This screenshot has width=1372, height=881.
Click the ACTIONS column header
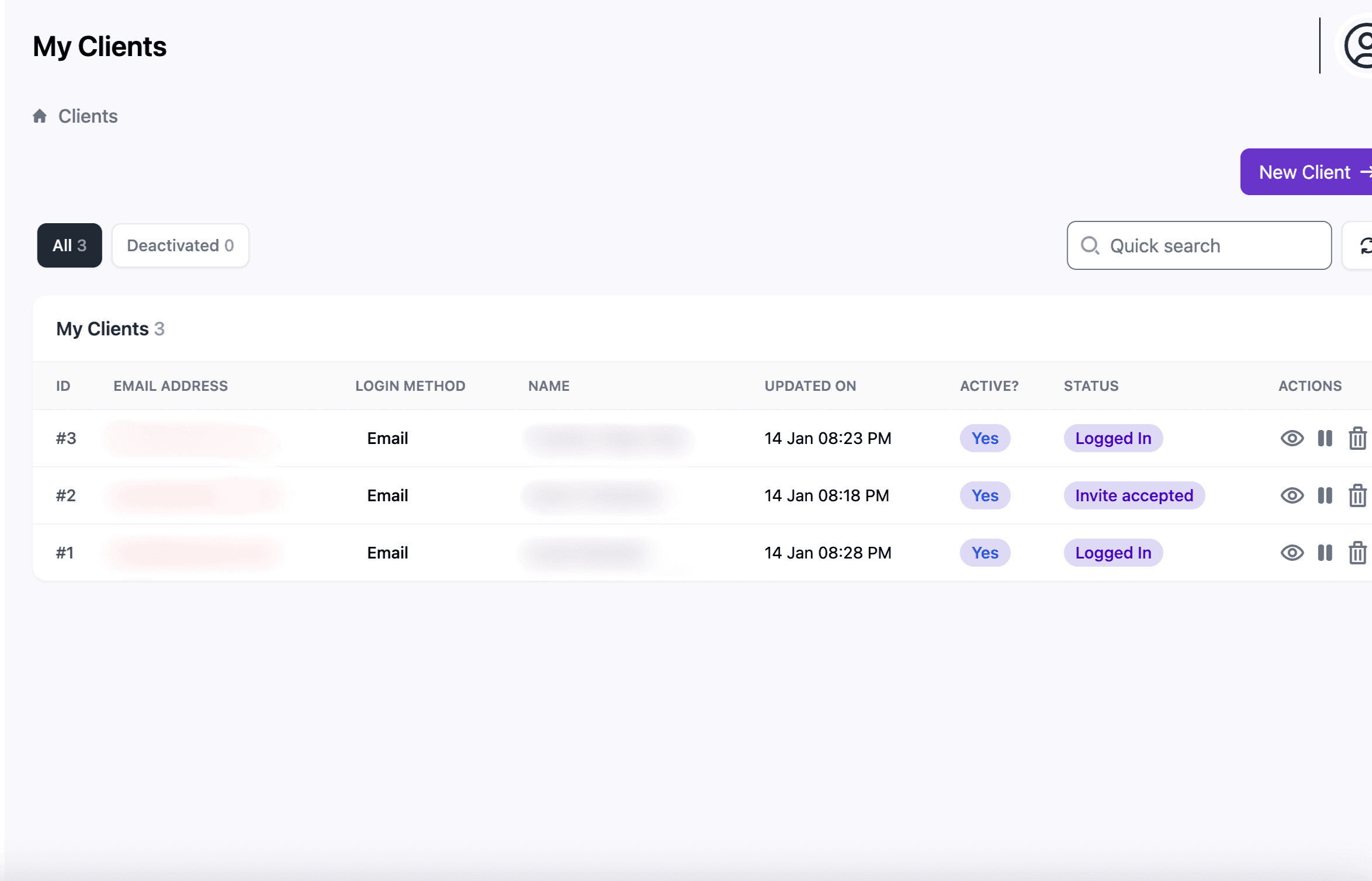(x=1310, y=386)
